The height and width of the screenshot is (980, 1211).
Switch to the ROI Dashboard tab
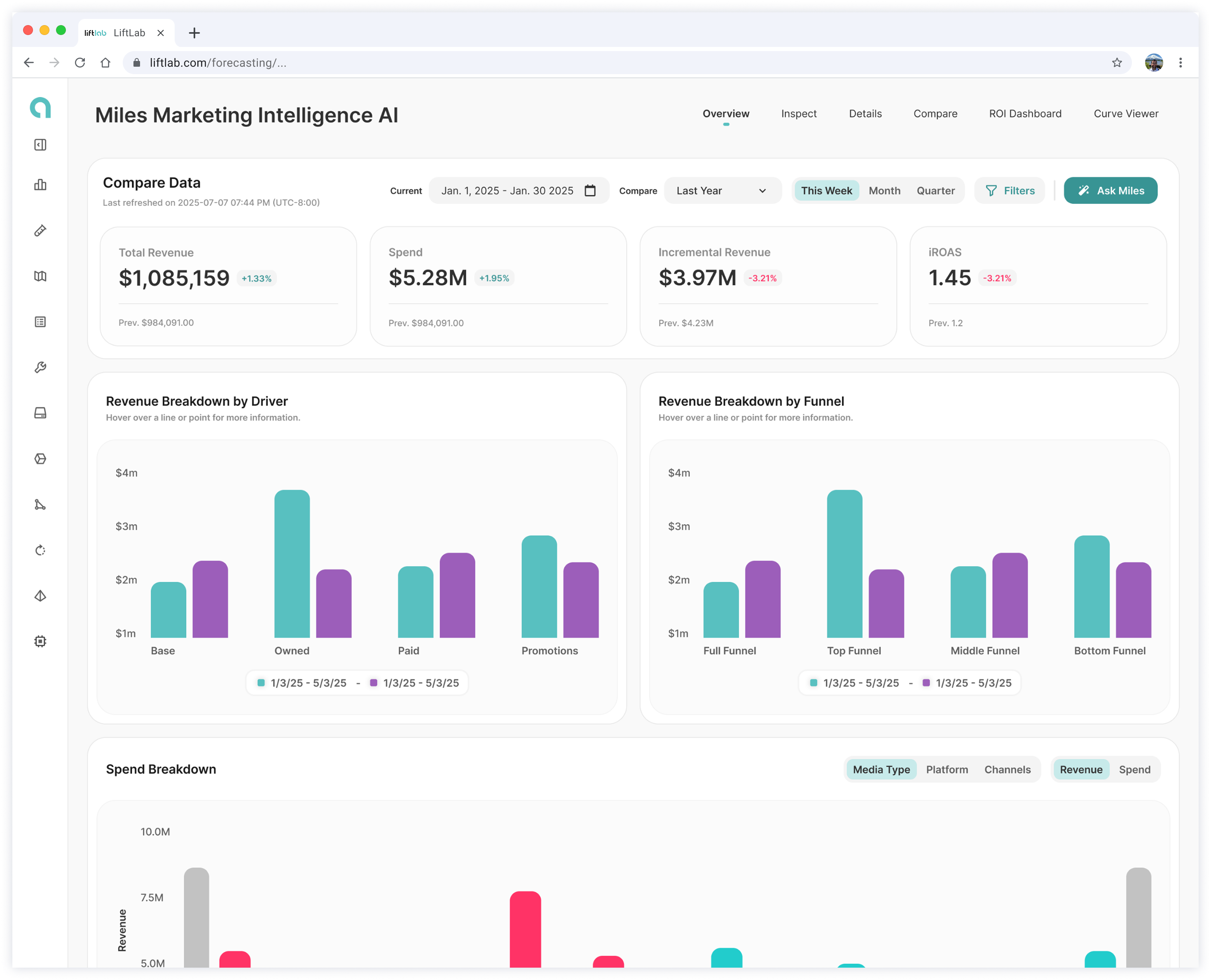[x=1025, y=114]
